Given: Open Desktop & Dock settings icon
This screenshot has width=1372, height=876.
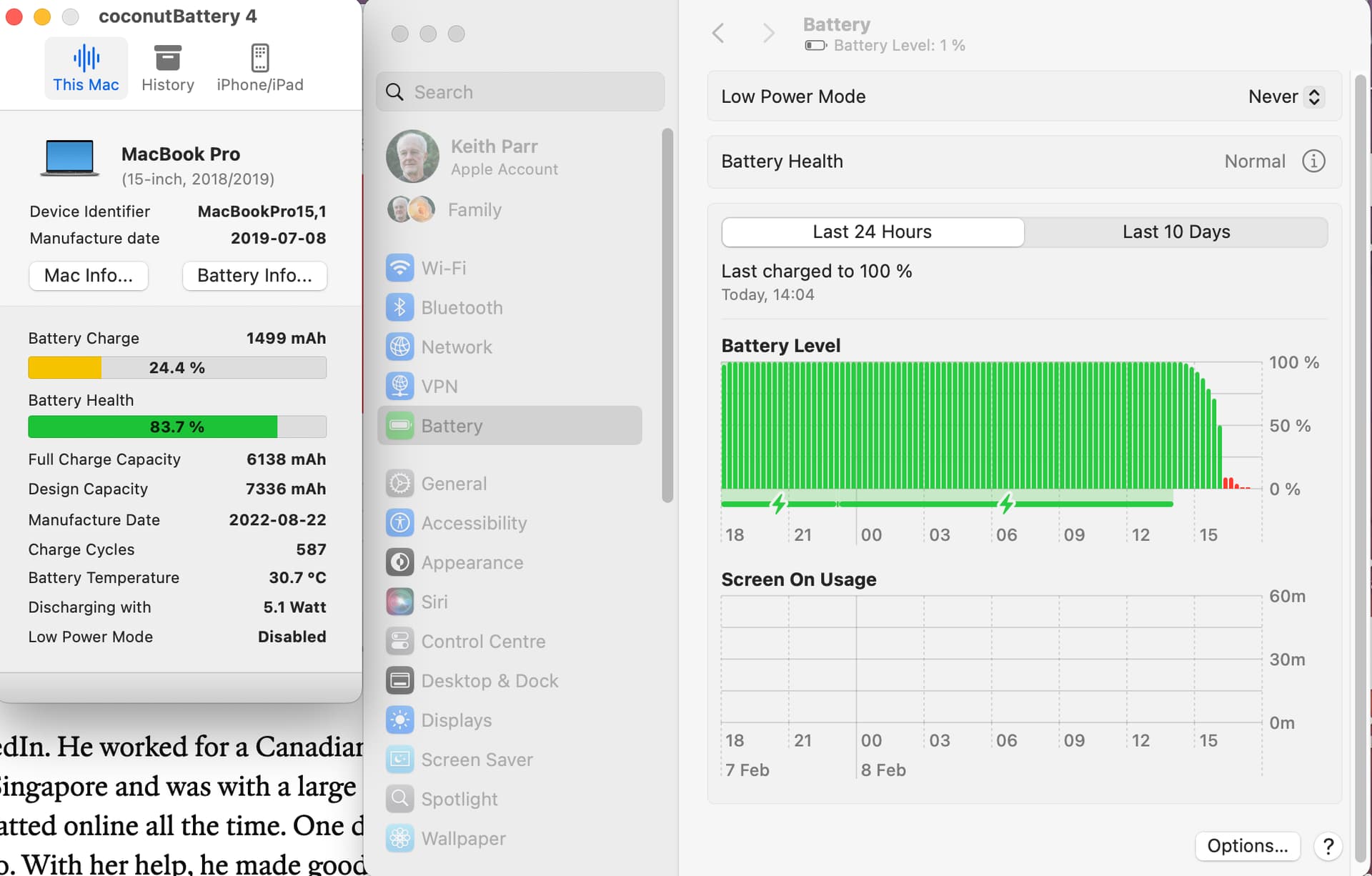Looking at the screenshot, I should coord(400,680).
